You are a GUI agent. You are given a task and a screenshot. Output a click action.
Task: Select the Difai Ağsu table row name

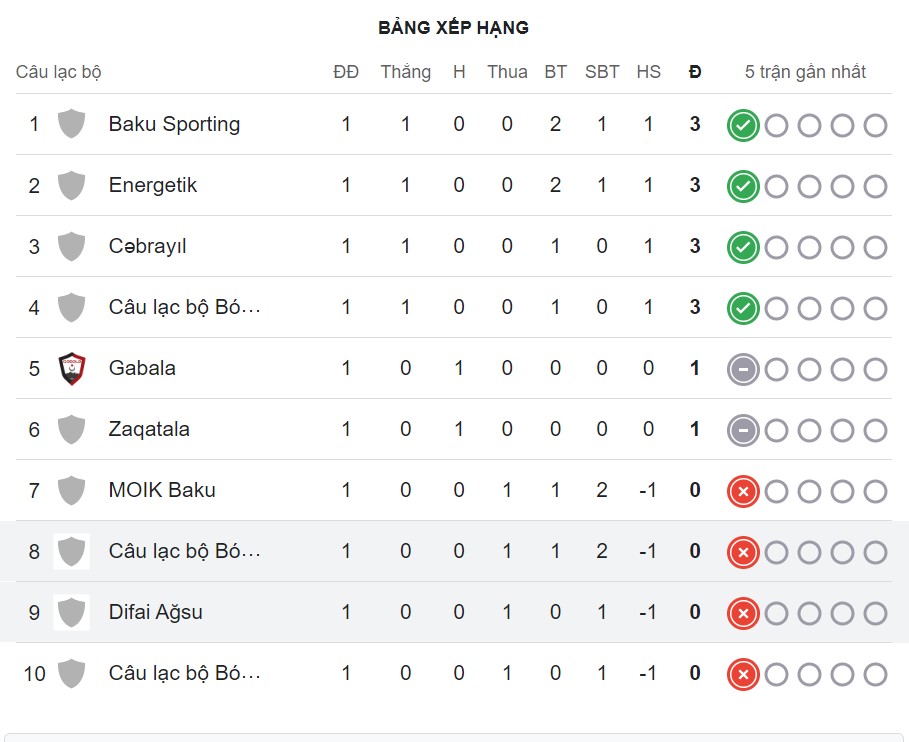(156, 612)
